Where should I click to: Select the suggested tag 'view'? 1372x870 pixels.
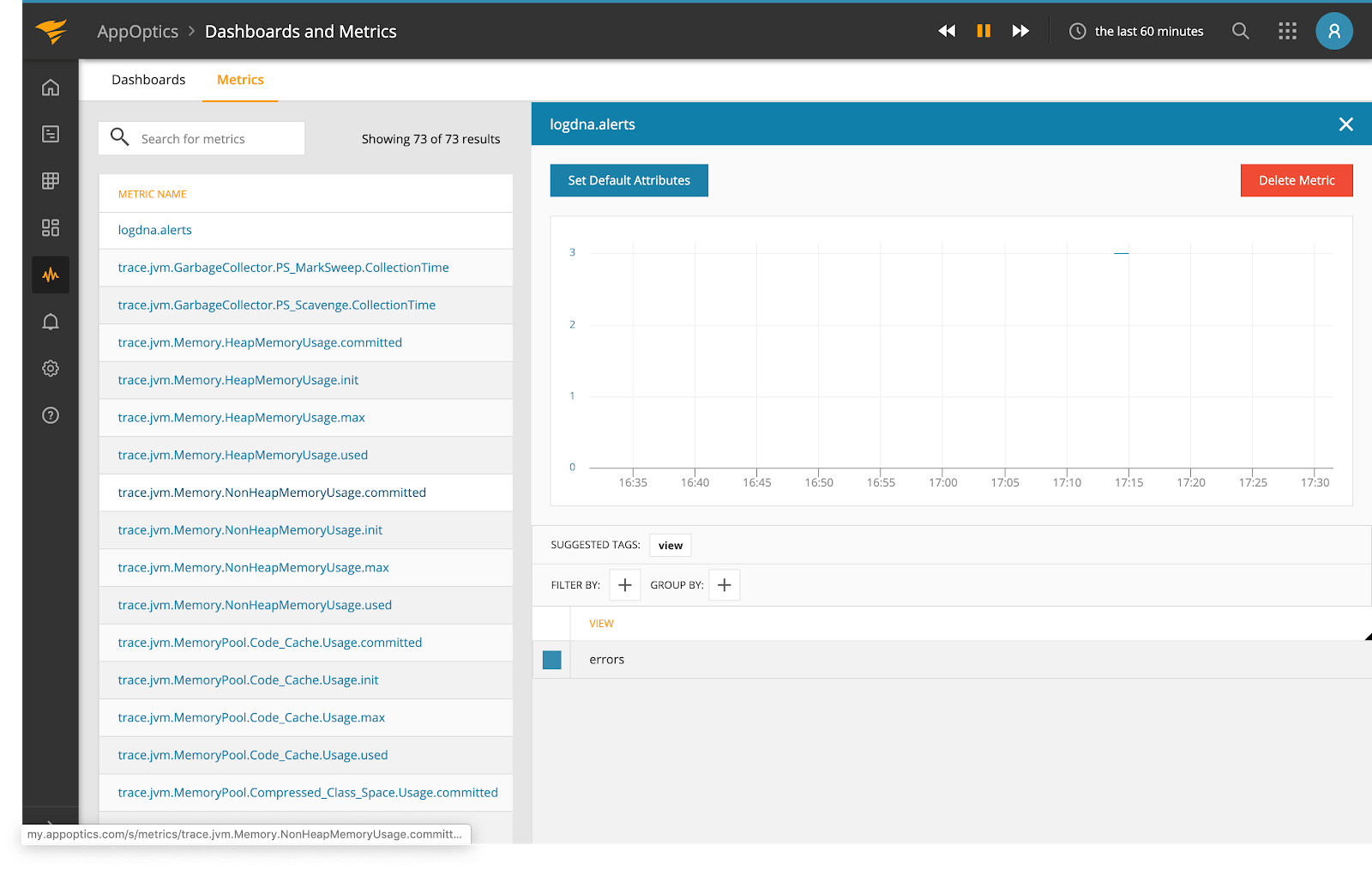671,546
